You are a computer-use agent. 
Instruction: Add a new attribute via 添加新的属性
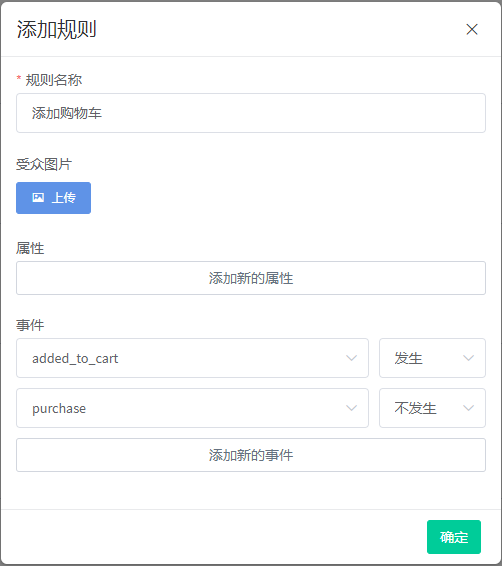[251, 278]
